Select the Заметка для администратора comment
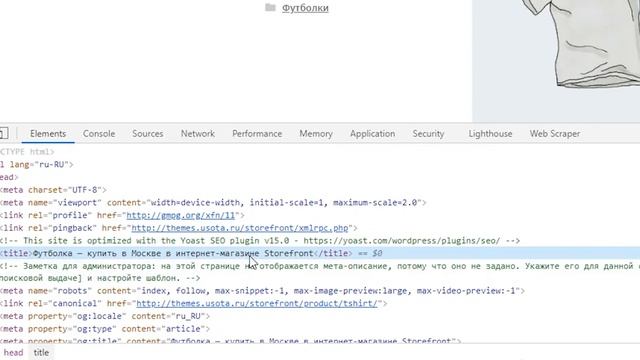Image resolution: width=640 pixels, height=360 pixels. pos(320,272)
